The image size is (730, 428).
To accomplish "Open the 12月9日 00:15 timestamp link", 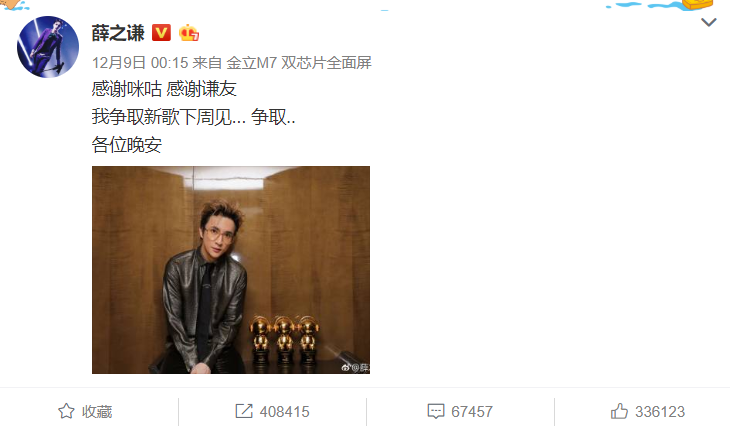I will [x=140, y=63].
